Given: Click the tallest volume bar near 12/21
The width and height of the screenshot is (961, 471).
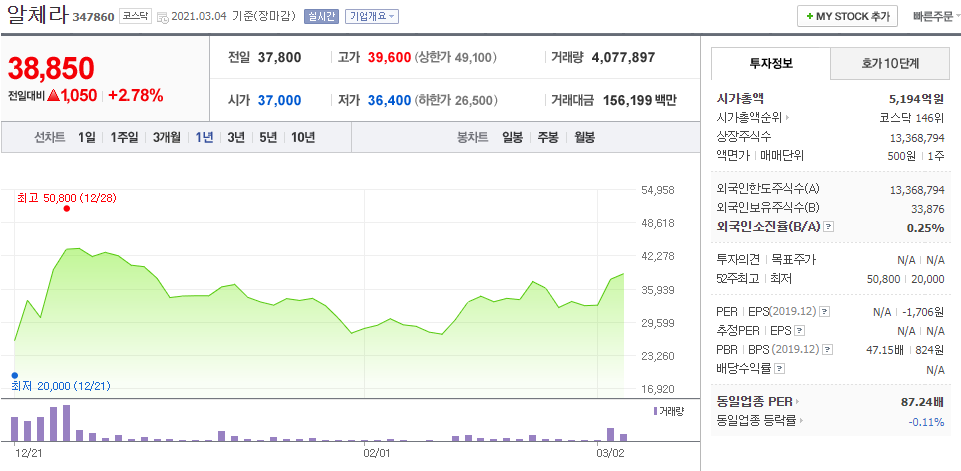Looking at the screenshot, I should 66,423.
